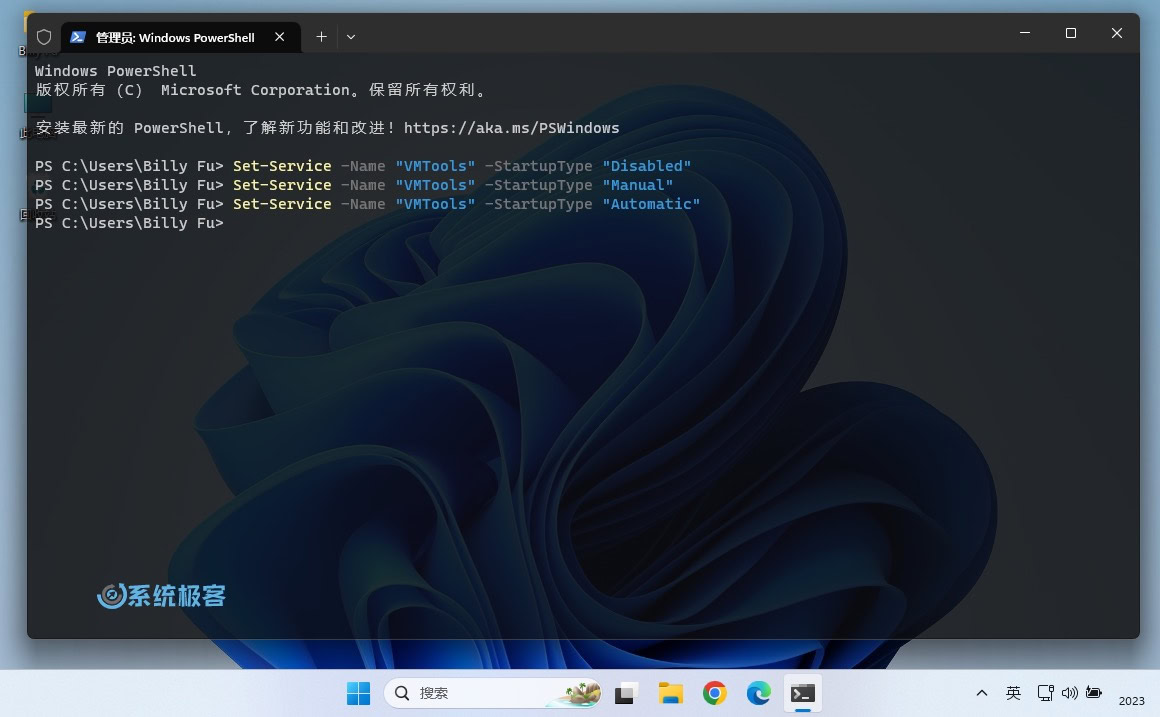The width and height of the screenshot is (1160, 717).
Task: Select the 管理员: Windows PowerShell tab
Action: (181, 37)
